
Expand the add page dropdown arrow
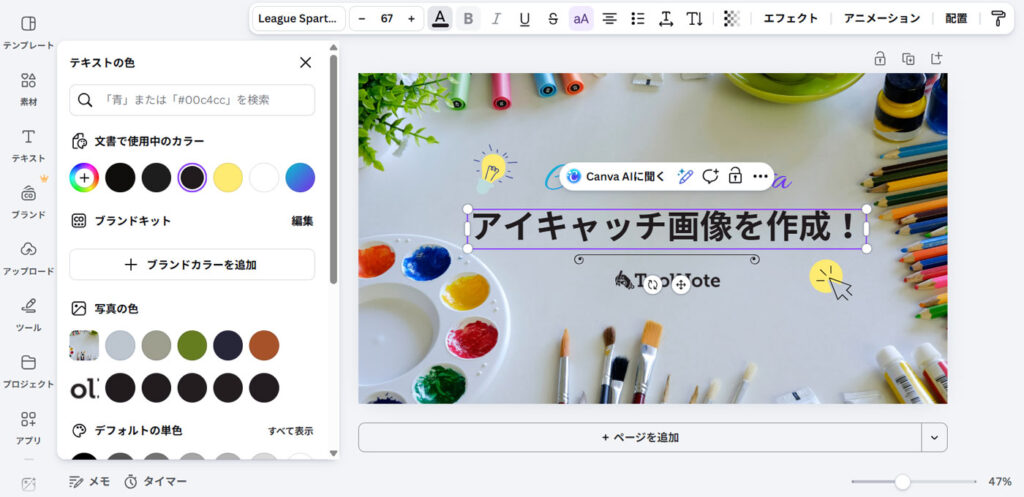click(935, 438)
